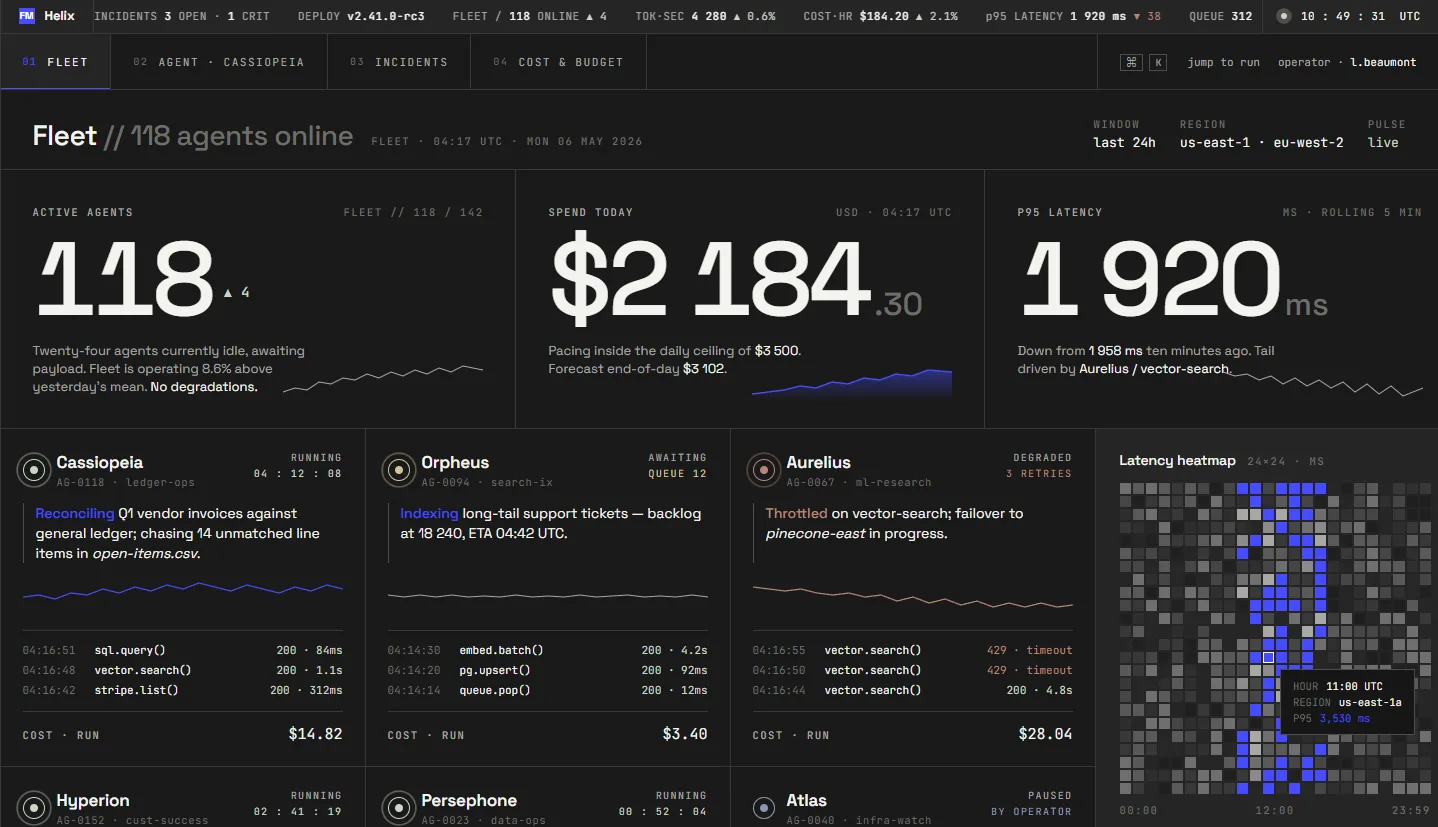Click Orpheus cost $3.40 value

point(685,734)
